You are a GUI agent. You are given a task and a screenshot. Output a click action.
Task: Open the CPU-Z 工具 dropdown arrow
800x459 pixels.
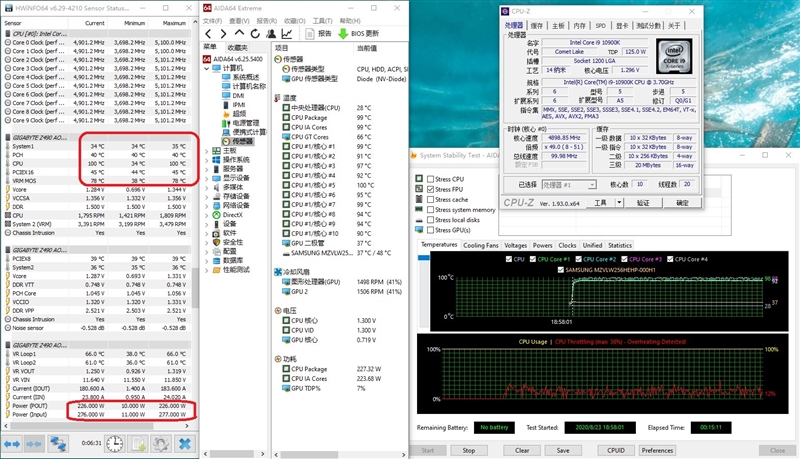pos(619,202)
